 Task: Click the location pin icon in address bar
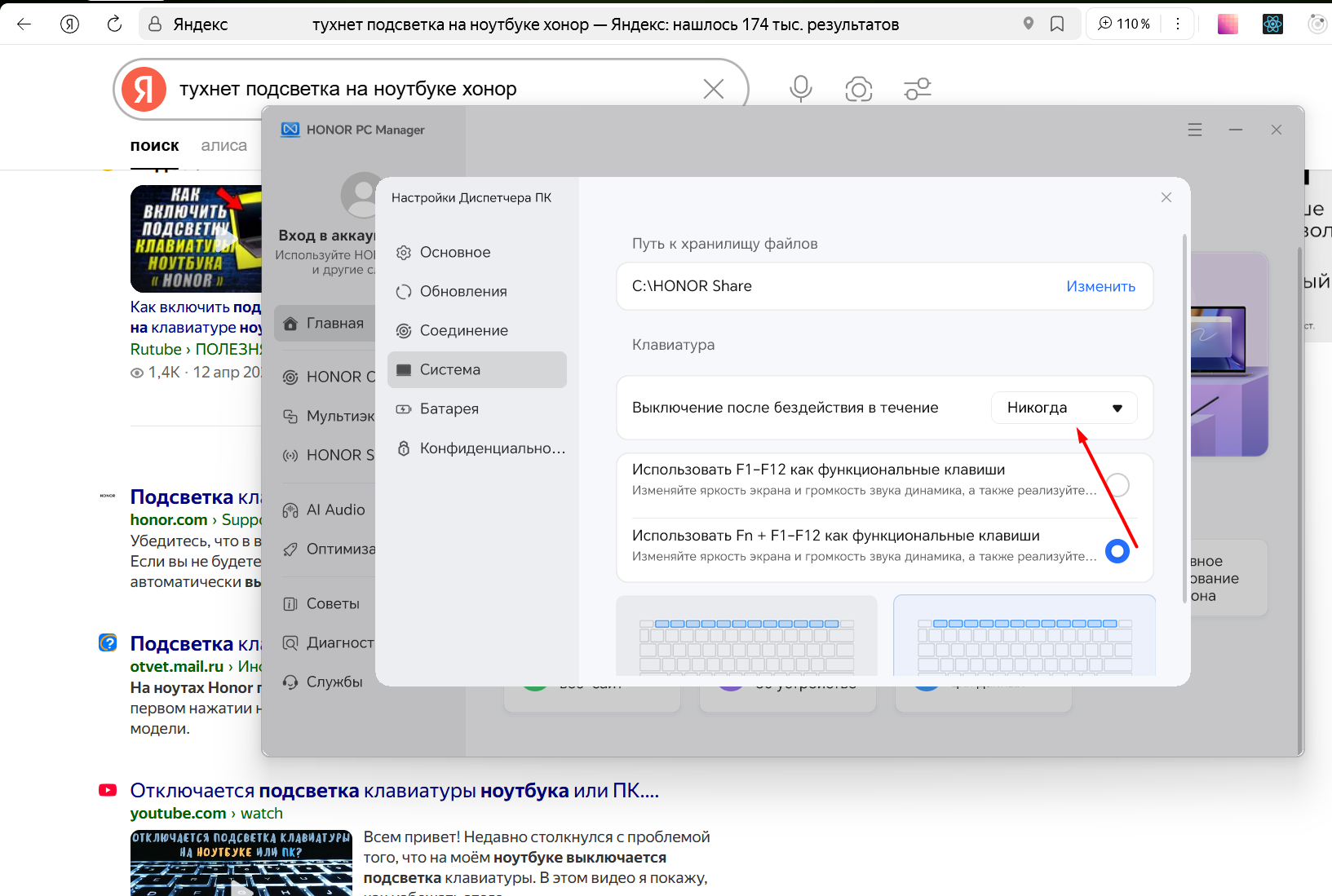point(1029,24)
